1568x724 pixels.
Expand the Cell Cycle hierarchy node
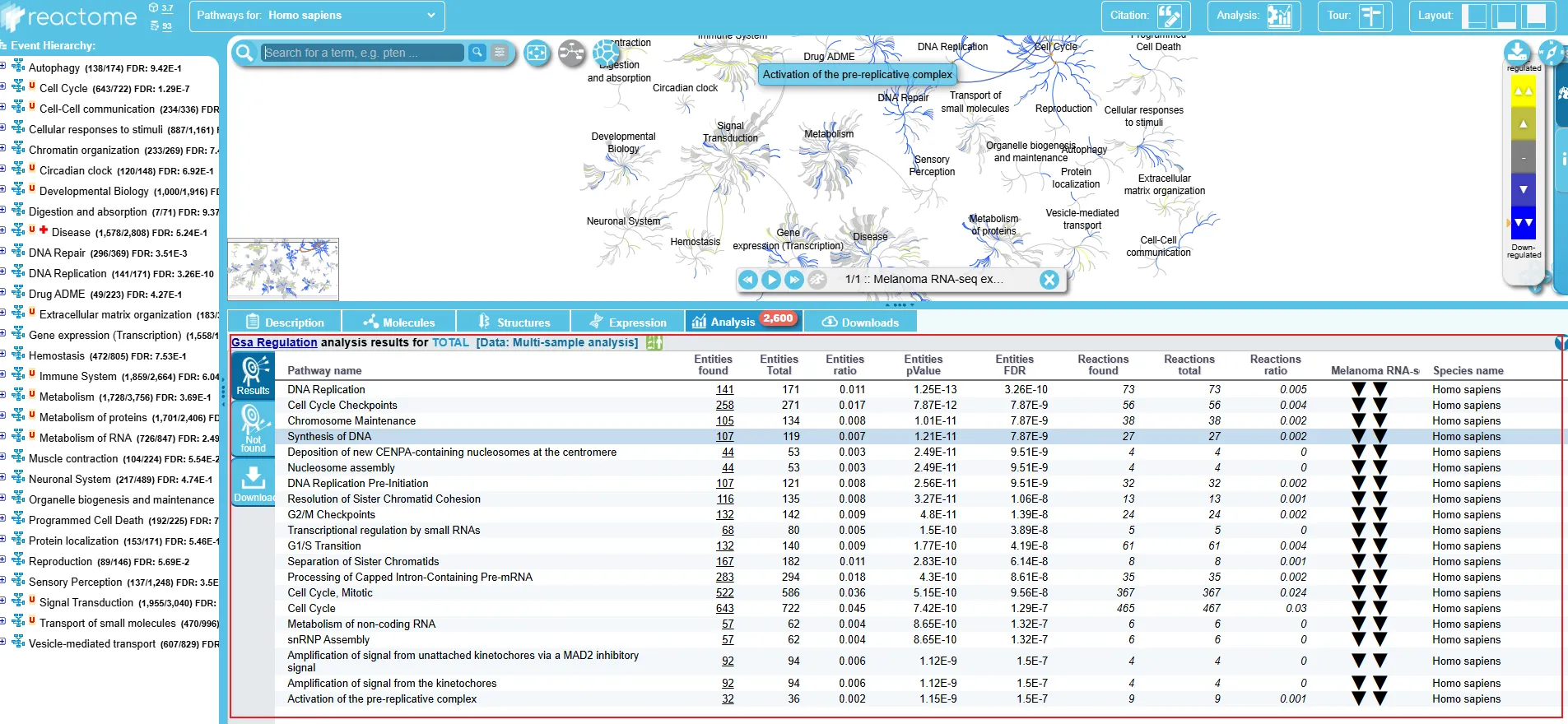[3, 86]
